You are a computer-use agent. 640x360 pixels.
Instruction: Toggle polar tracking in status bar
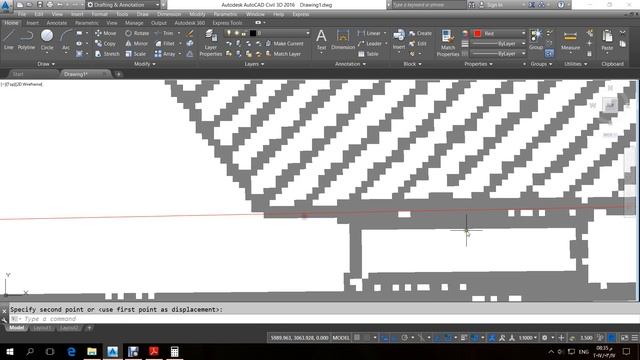404,338
